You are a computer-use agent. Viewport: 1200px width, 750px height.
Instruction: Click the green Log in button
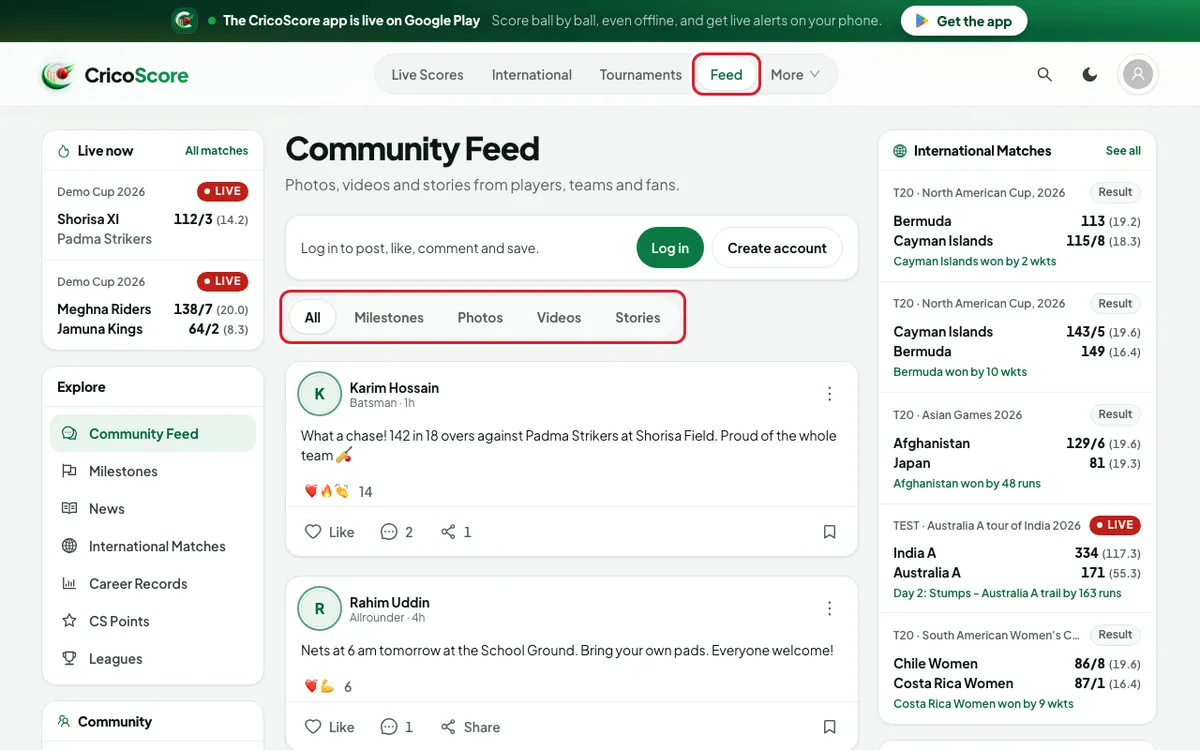[x=670, y=248]
